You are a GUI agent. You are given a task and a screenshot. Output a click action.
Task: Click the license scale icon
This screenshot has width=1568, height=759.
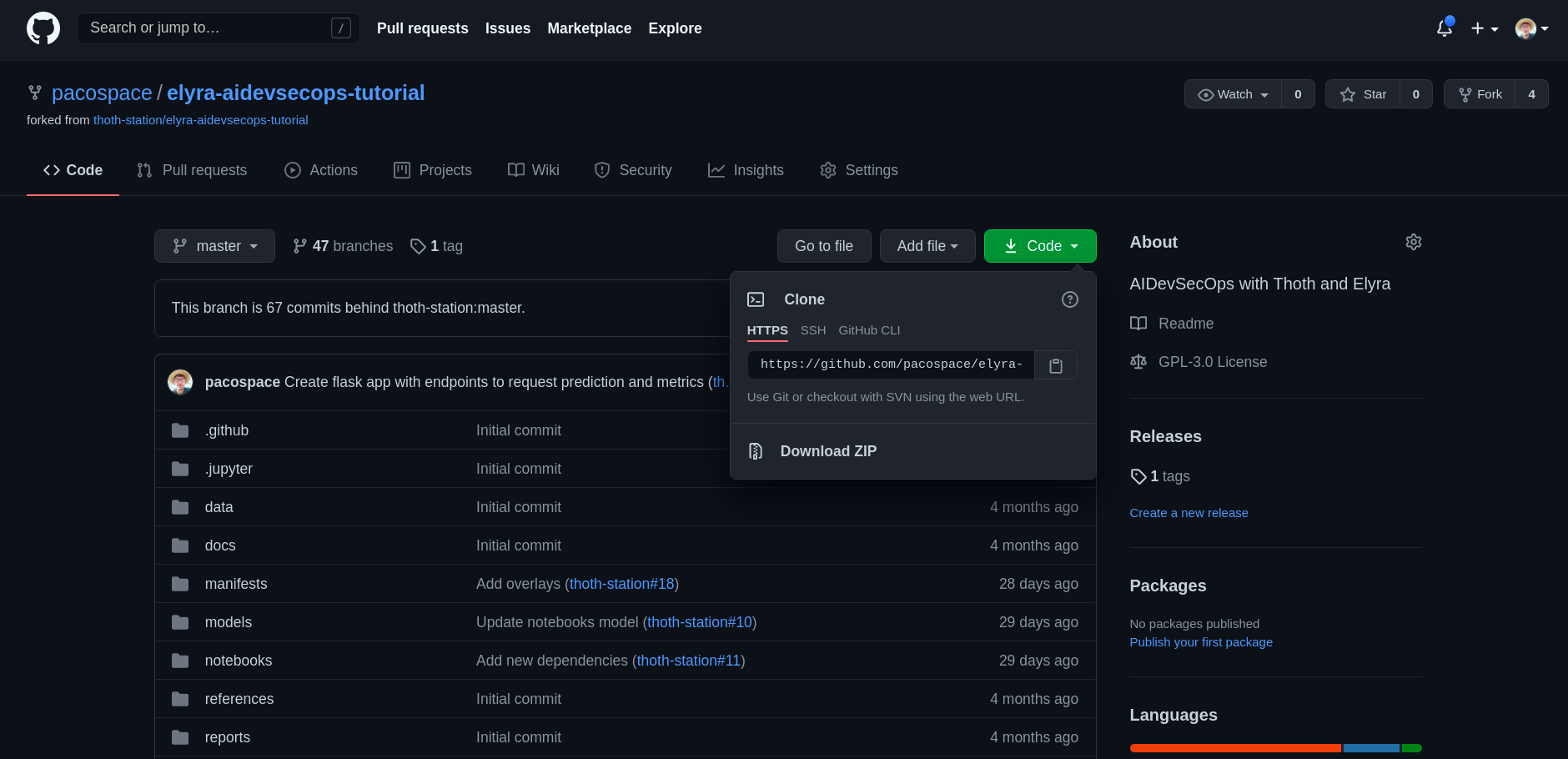[1138, 362]
